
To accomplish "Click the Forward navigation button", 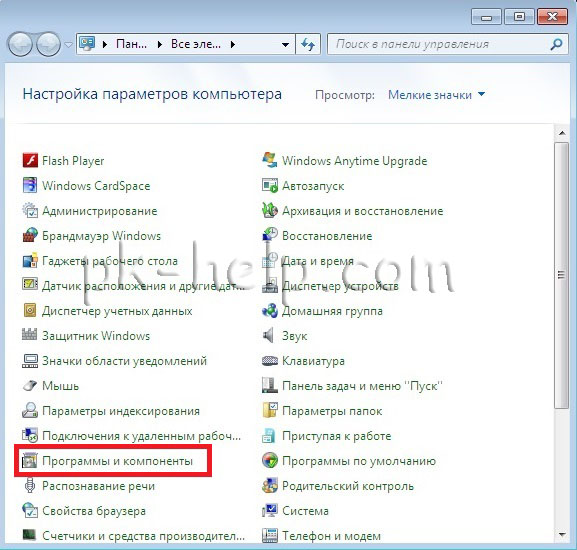I will tap(49, 44).
